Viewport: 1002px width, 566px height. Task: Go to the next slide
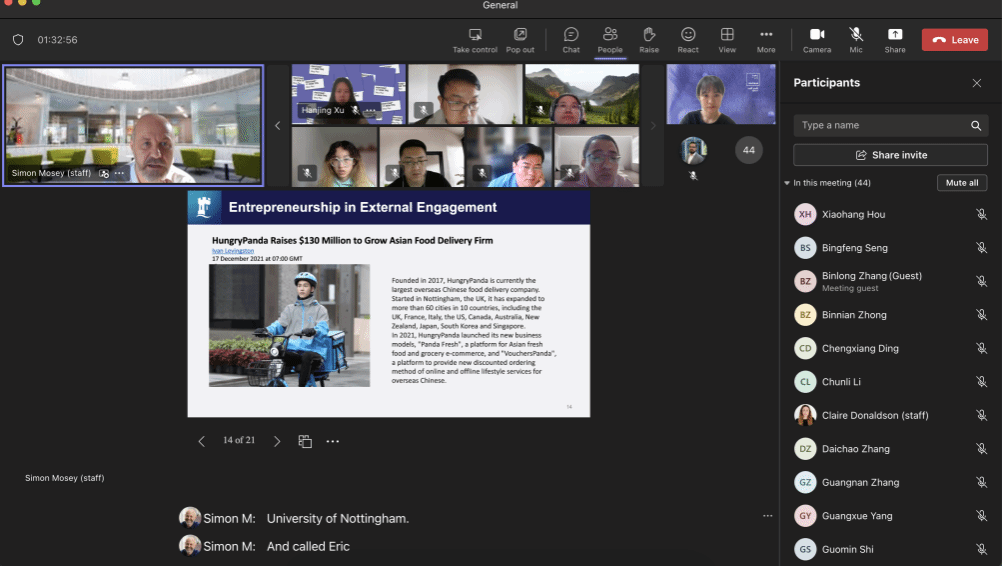coord(277,441)
